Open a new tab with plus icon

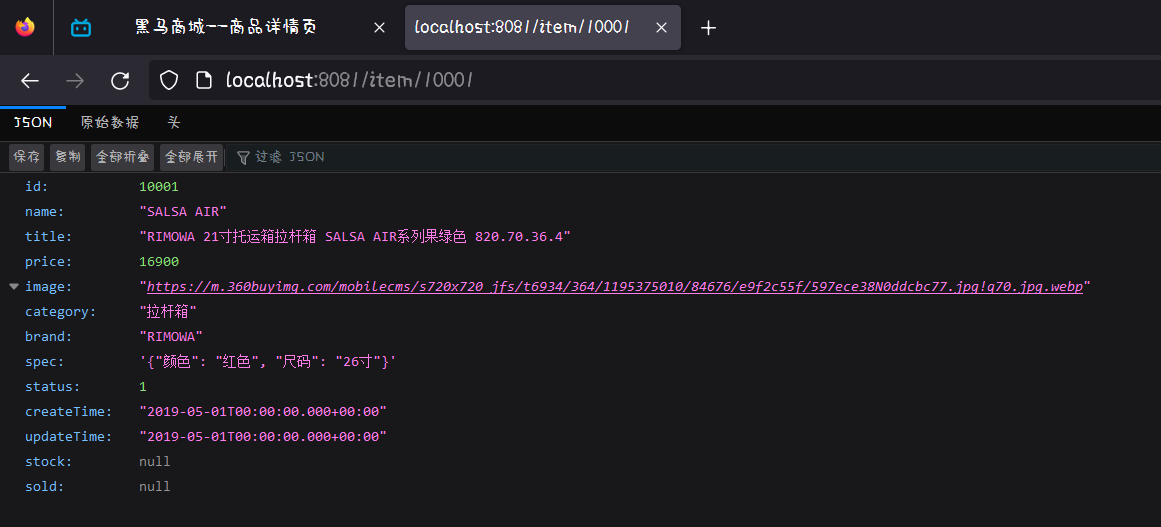pos(709,28)
